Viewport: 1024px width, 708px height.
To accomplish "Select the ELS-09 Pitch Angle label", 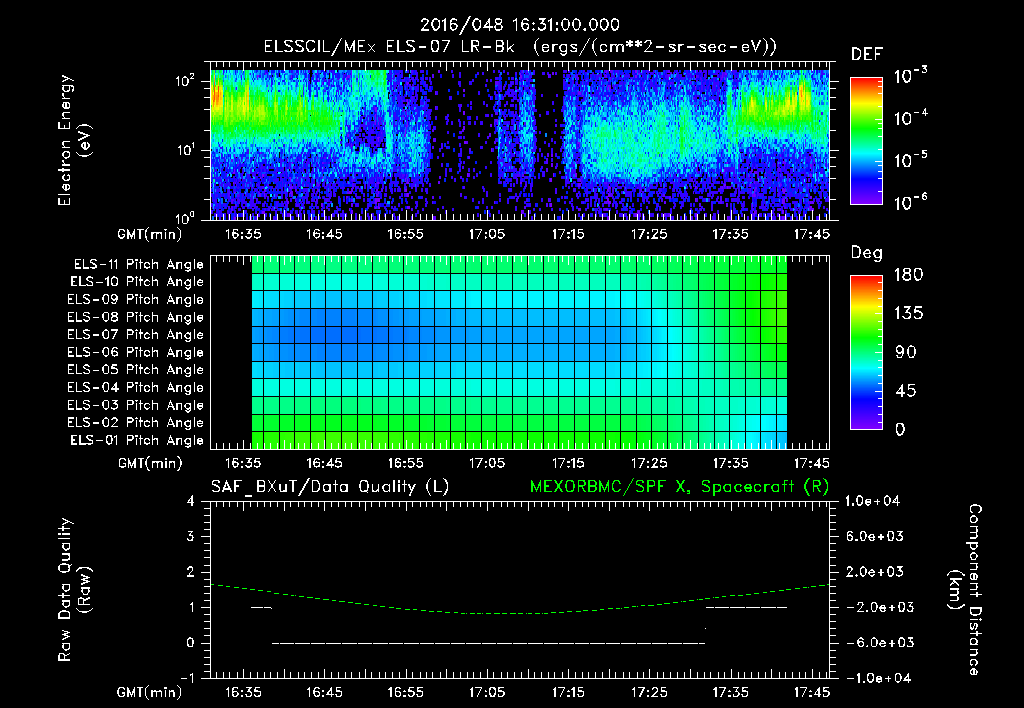I will pos(136,300).
